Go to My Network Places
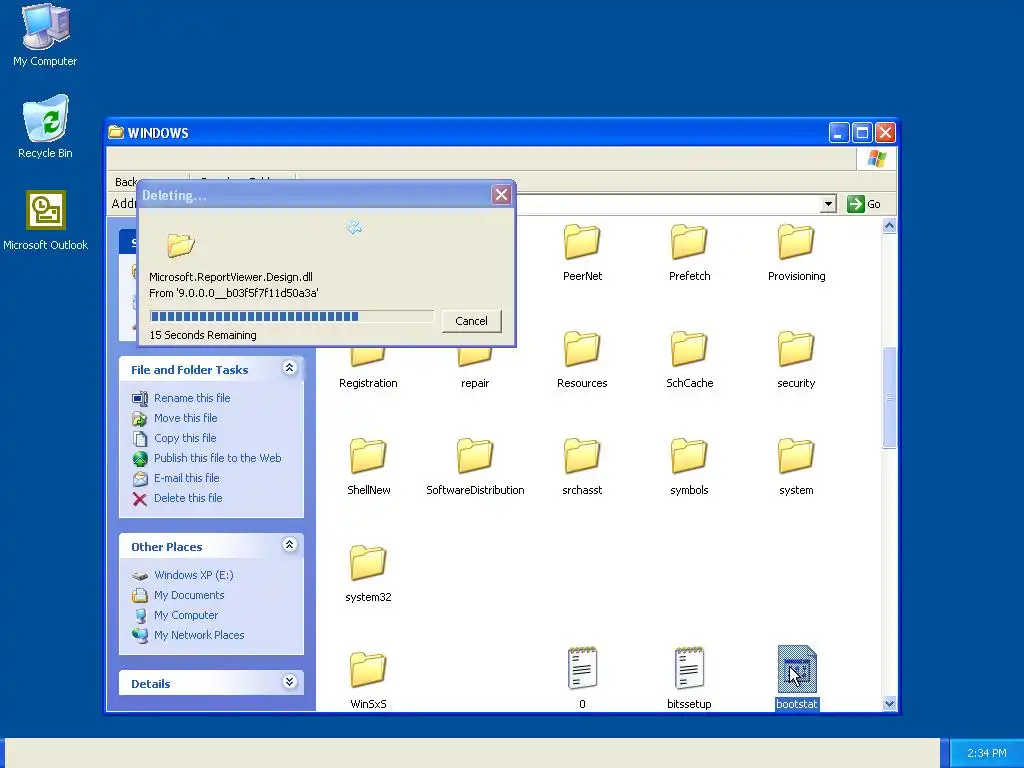Viewport: 1024px width, 768px height. (199, 635)
